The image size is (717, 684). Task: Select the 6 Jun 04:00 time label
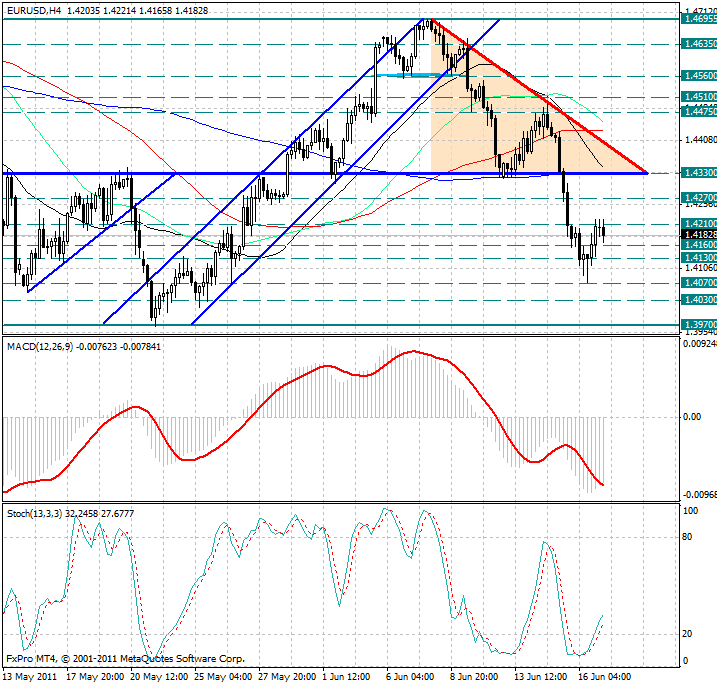(410, 677)
